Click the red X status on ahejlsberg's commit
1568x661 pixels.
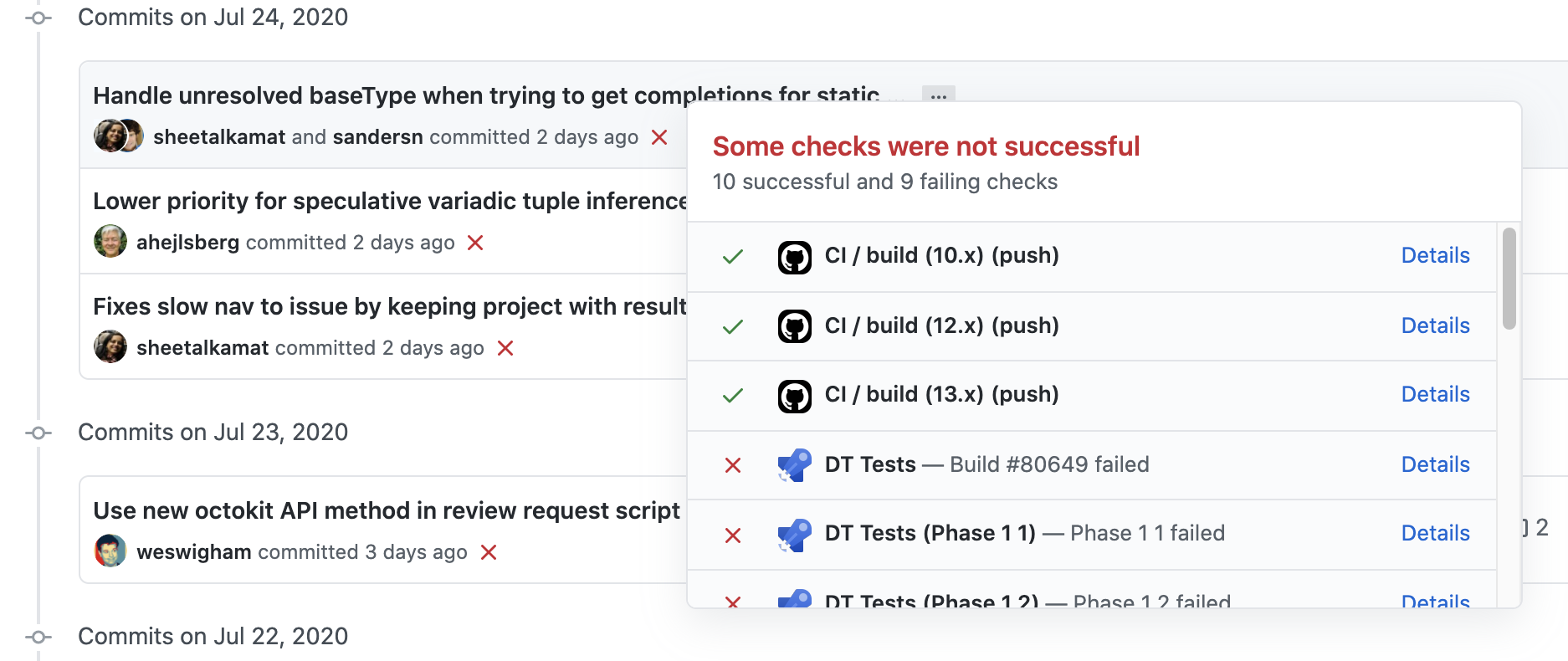(x=475, y=243)
